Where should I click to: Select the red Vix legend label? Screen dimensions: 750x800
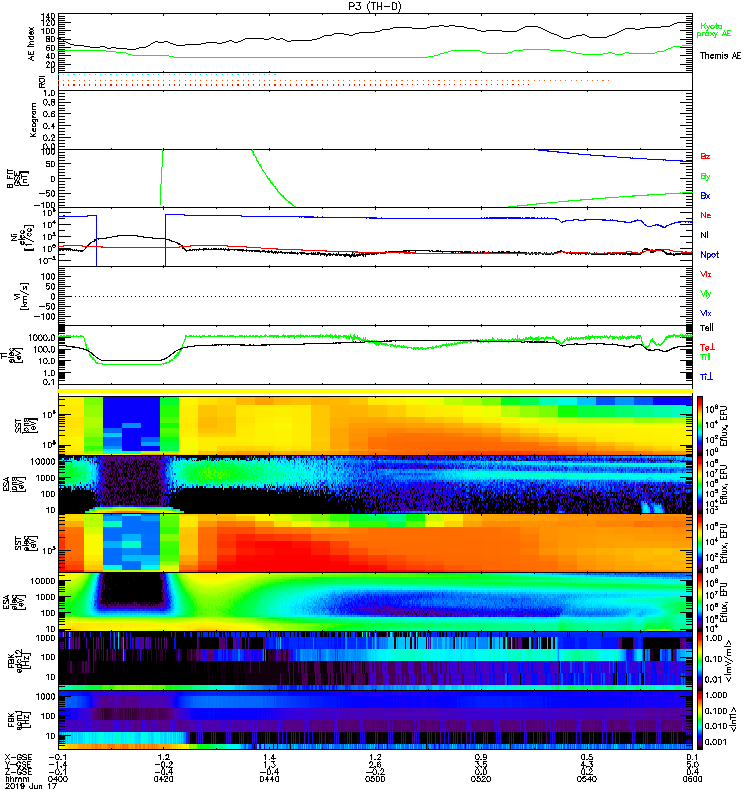point(705,274)
